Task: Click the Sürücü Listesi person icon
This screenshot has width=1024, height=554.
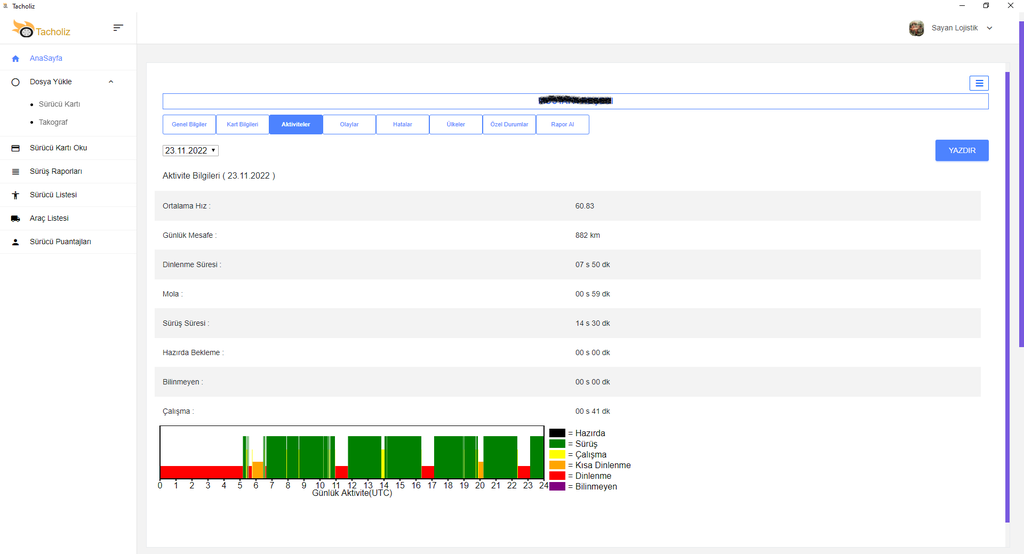Action: point(16,195)
